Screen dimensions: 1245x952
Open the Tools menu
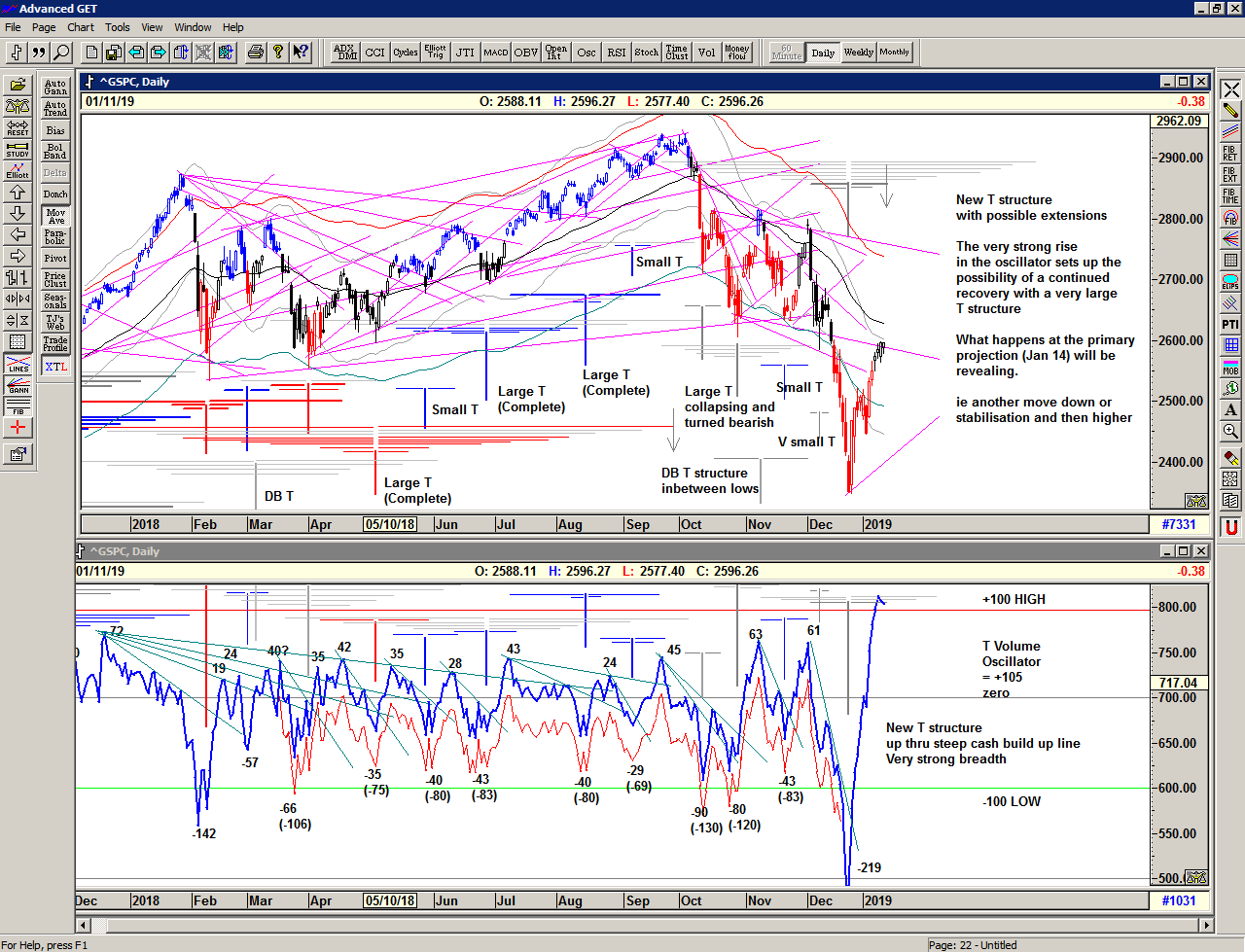point(117,27)
